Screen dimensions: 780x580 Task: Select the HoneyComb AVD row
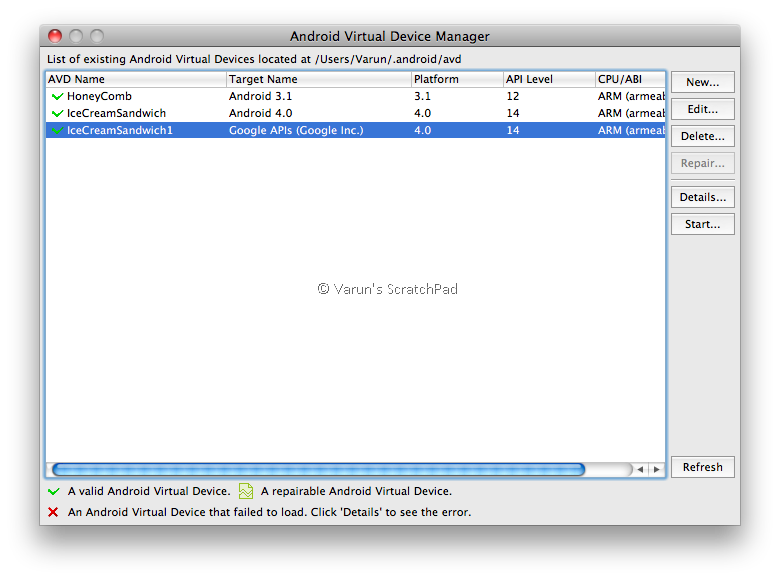tap(356, 97)
